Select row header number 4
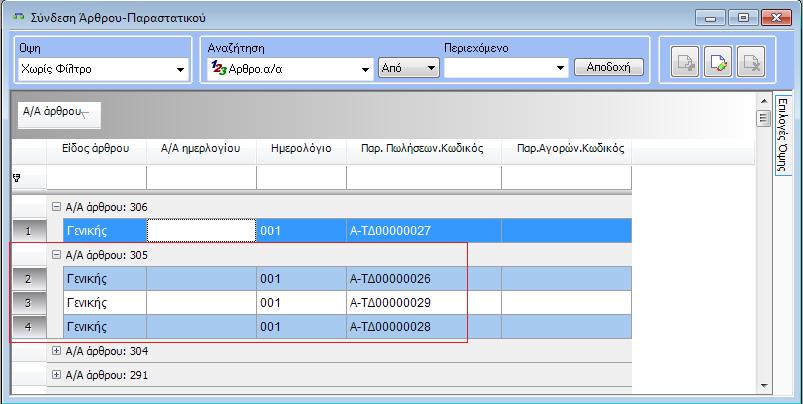 tap(28, 327)
